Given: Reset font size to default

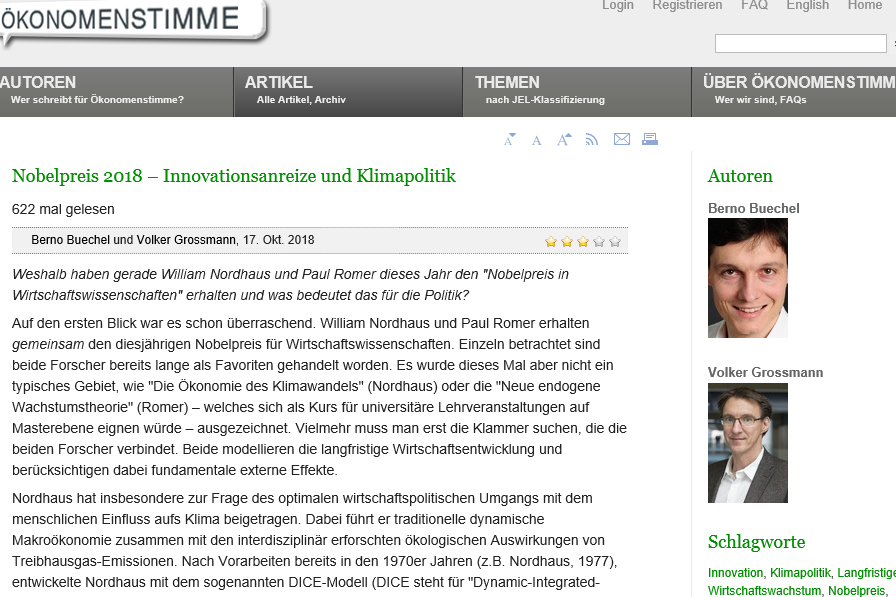Looking at the screenshot, I should coord(536,141).
